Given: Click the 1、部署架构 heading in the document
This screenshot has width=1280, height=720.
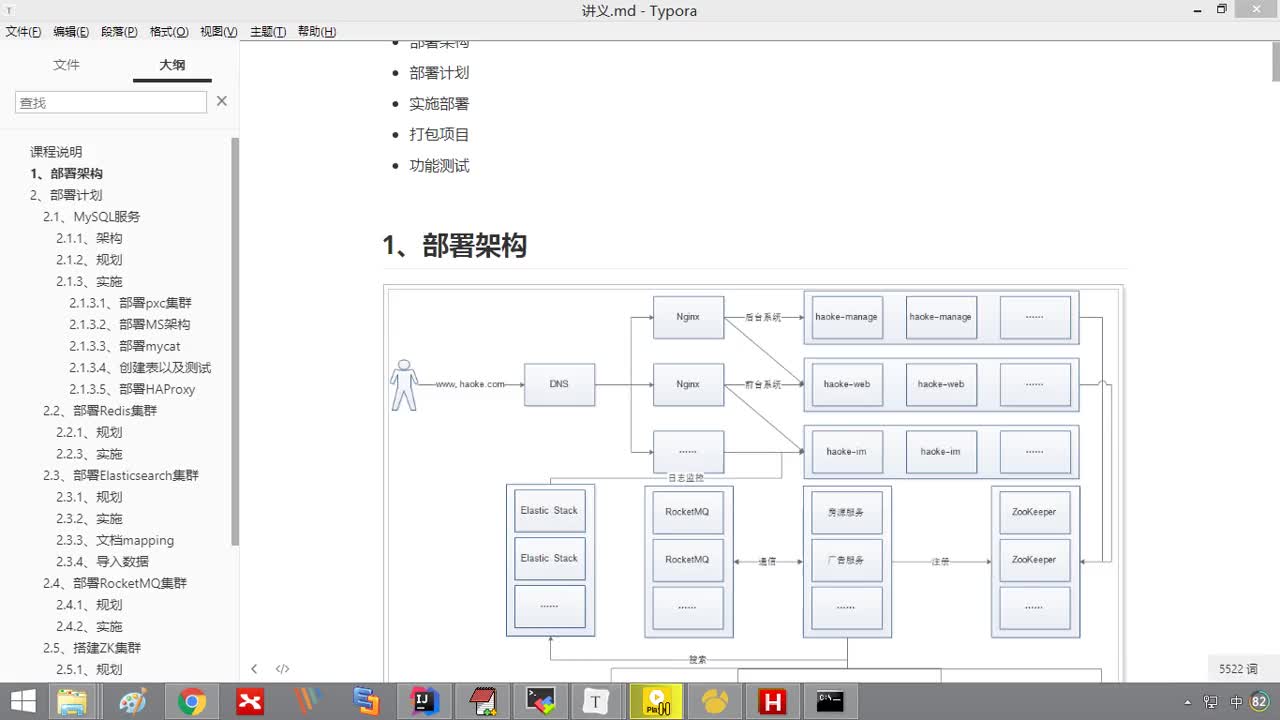Looking at the screenshot, I should [455, 245].
